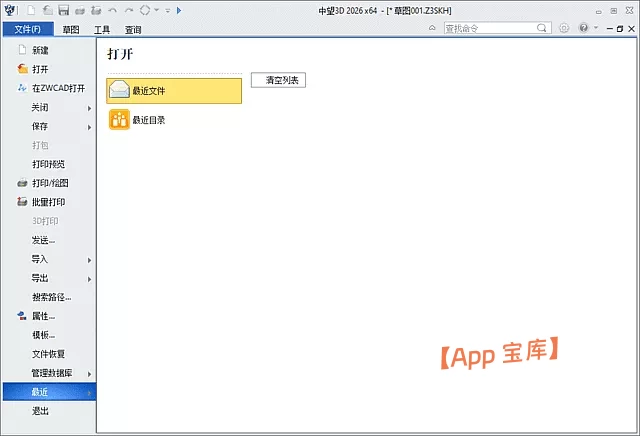Screen dimensions: 640x436
Task: Expand the 保存 submenu
Action: point(48,126)
